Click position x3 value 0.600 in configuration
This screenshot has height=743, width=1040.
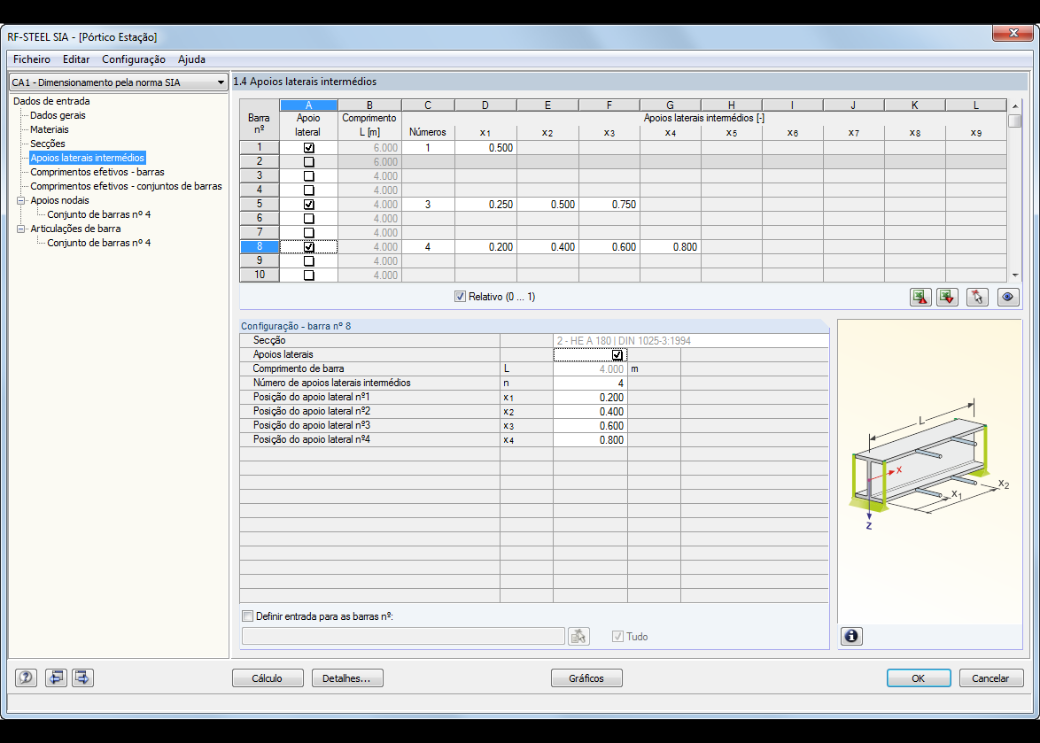coord(590,426)
